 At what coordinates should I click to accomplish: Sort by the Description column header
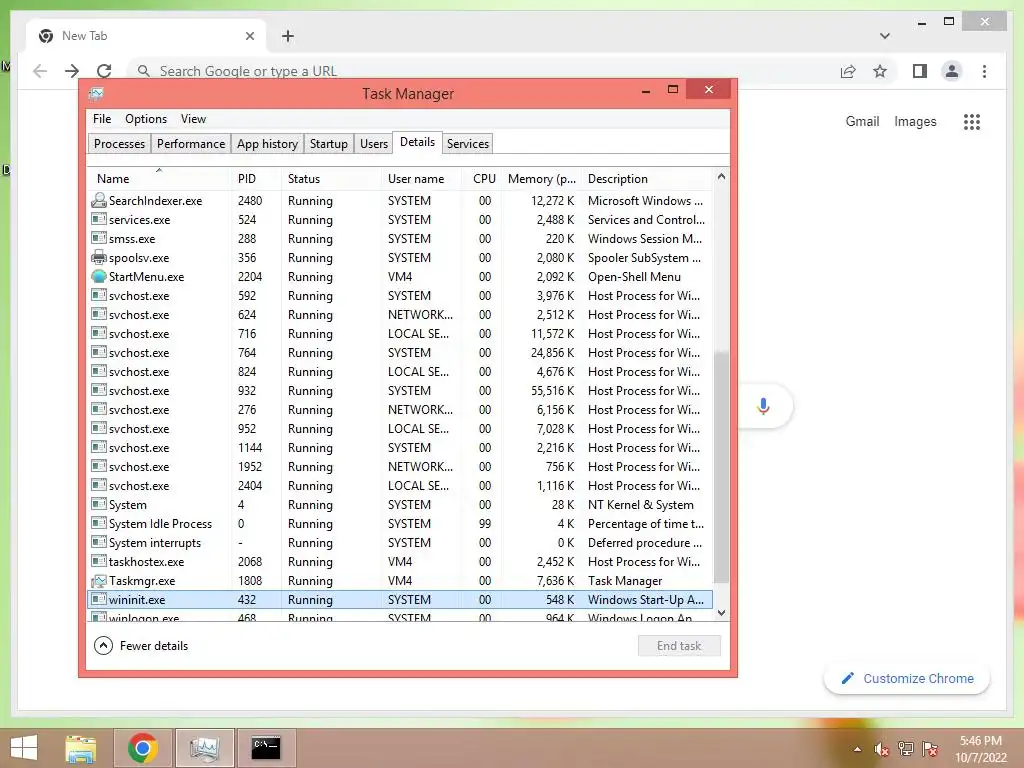[x=647, y=178]
